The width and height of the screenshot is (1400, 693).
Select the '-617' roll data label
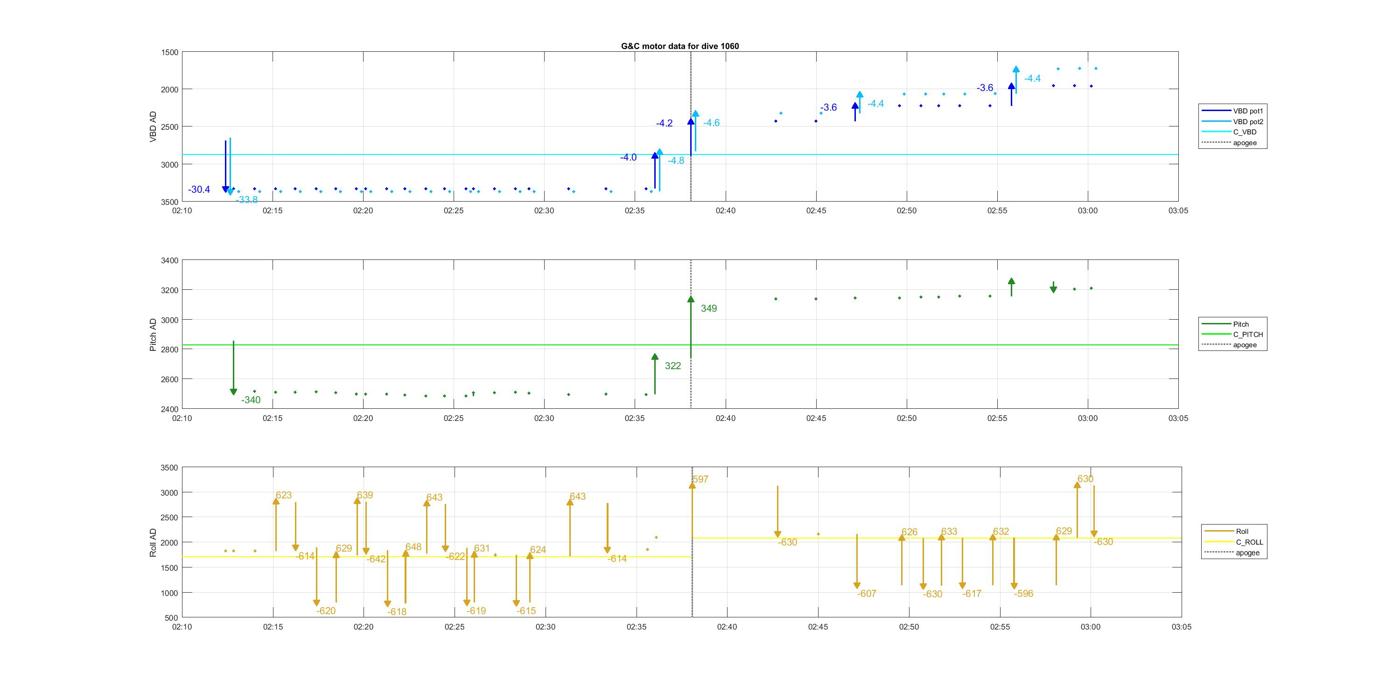click(972, 594)
